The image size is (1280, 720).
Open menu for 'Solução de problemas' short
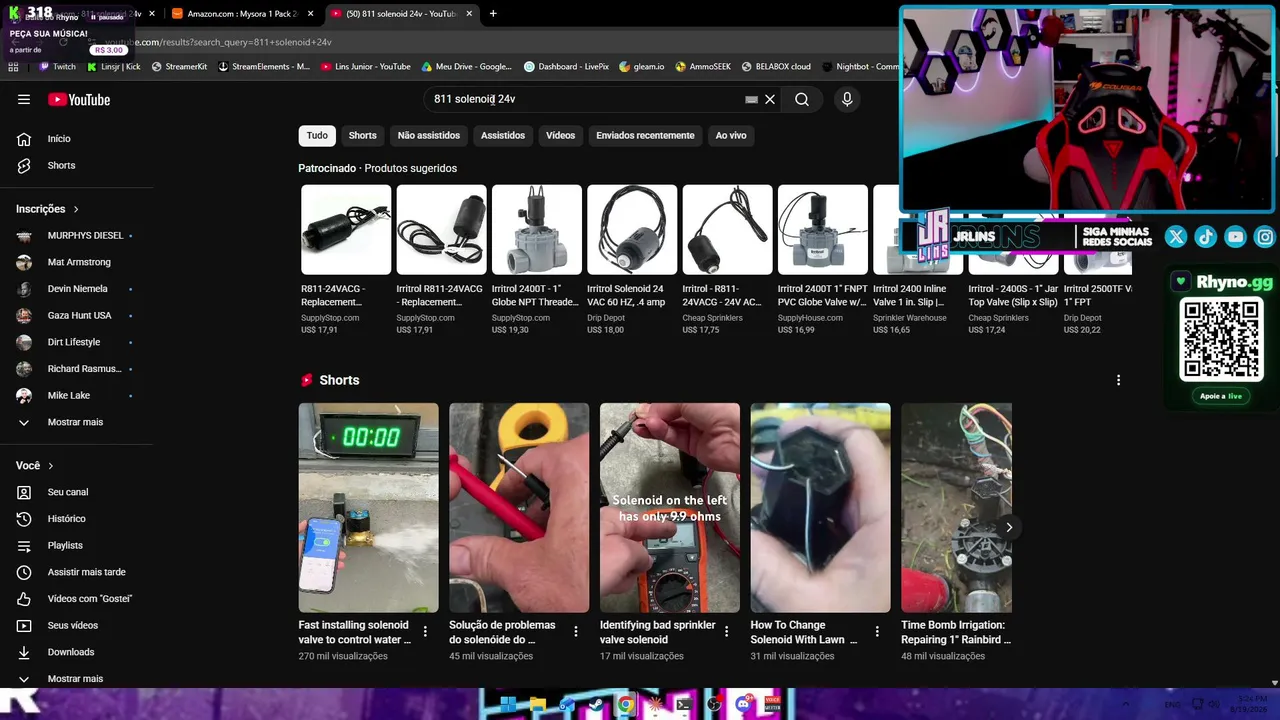click(x=576, y=632)
